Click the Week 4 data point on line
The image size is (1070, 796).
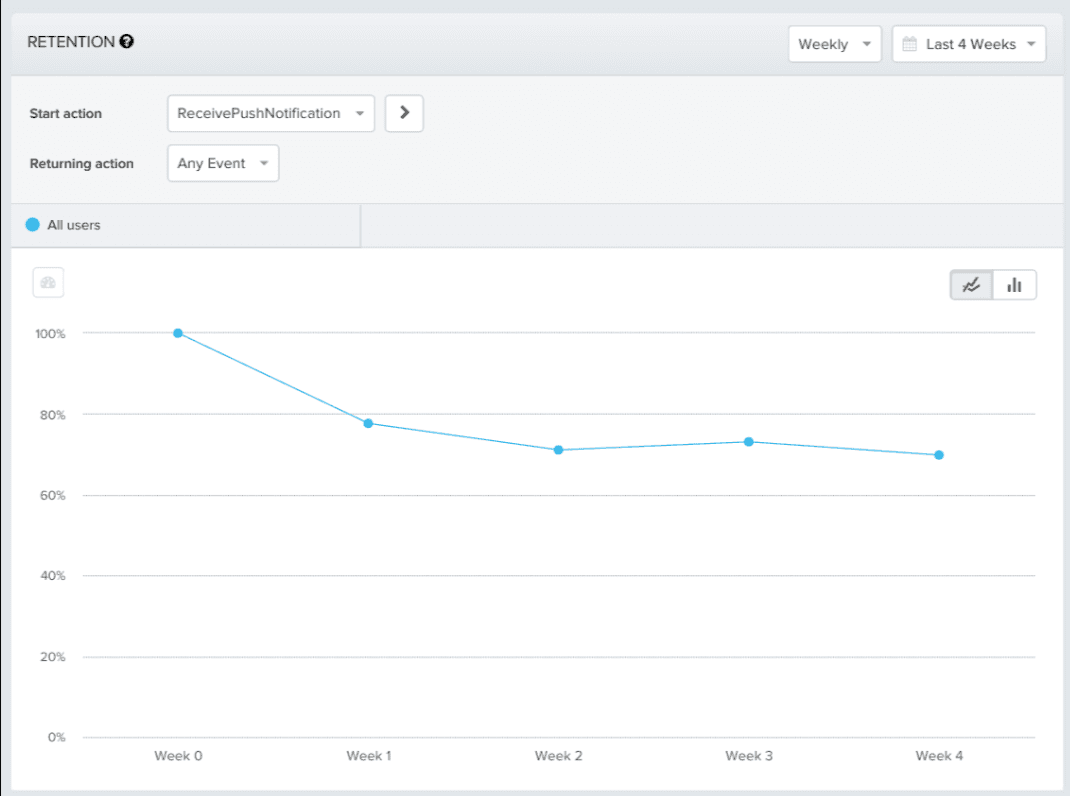click(939, 455)
